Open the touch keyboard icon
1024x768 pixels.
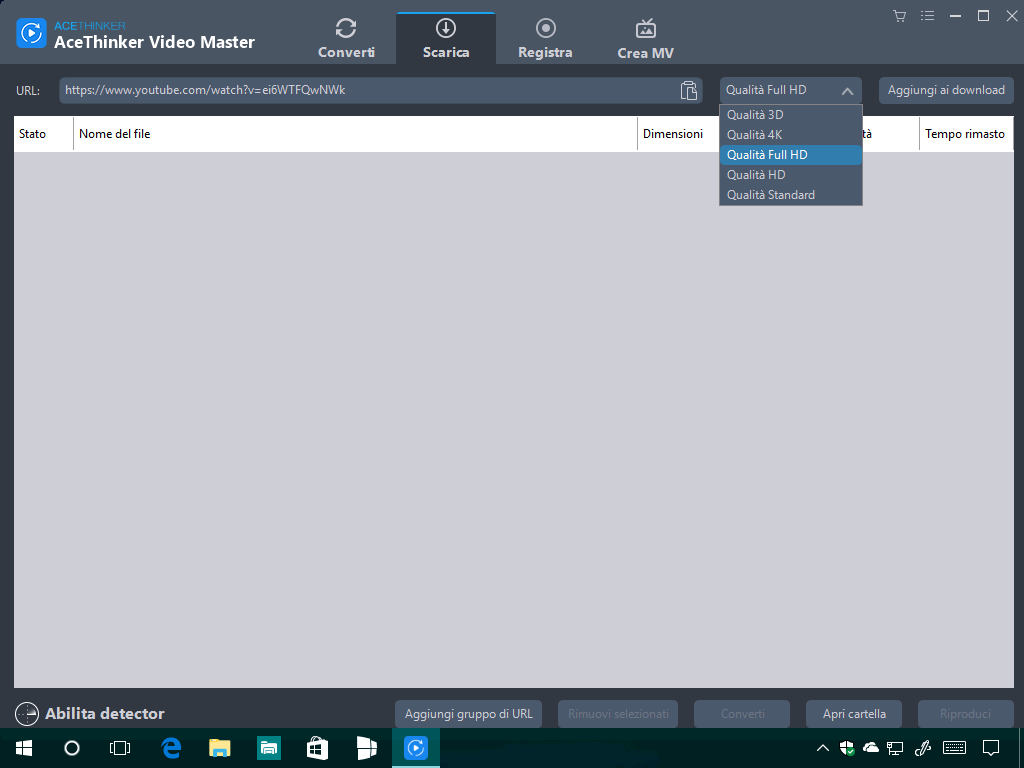[954, 748]
